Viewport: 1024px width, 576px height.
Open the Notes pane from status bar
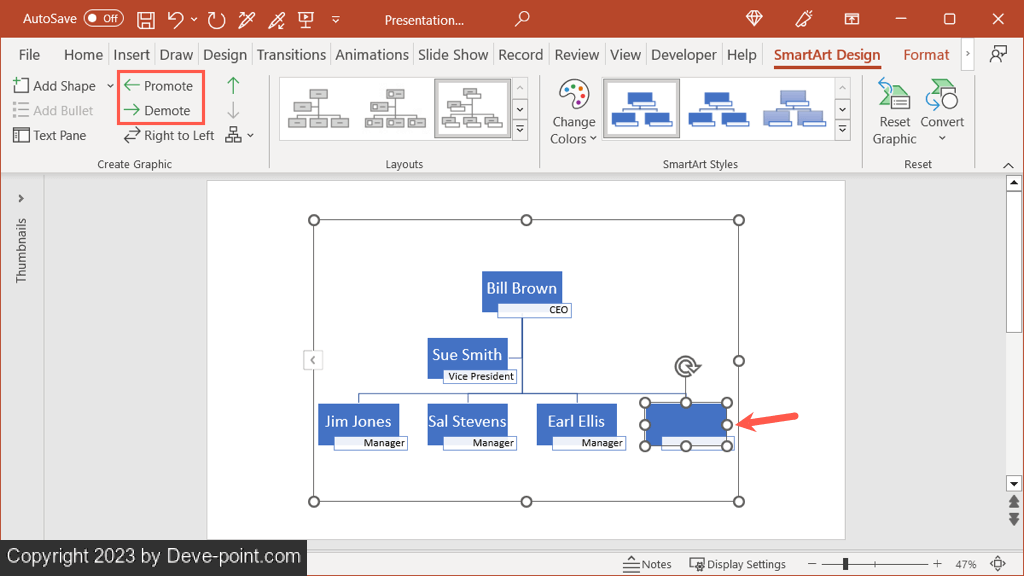click(647, 564)
